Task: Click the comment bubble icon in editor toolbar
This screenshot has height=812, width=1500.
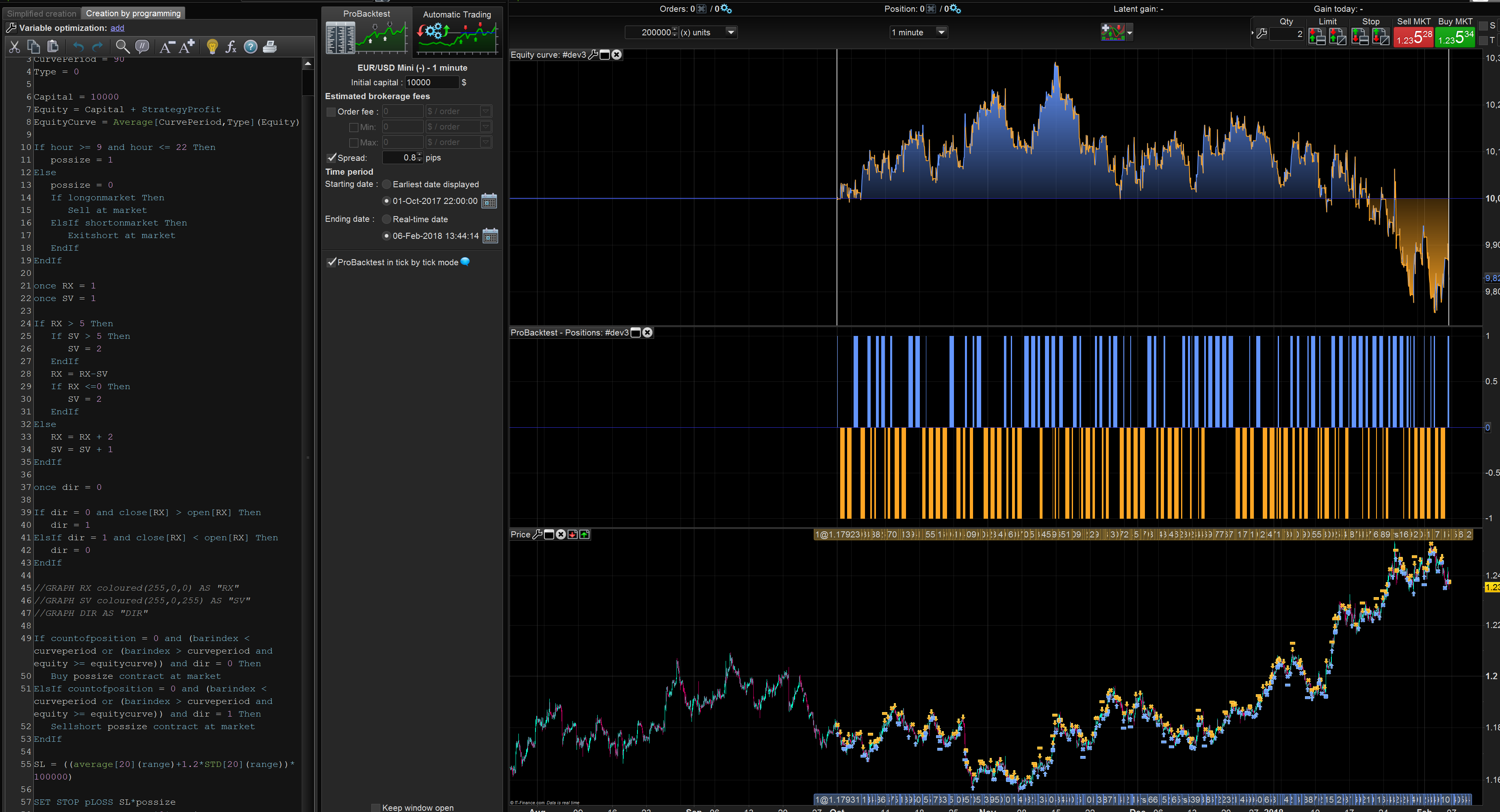Action: pos(141,47)
